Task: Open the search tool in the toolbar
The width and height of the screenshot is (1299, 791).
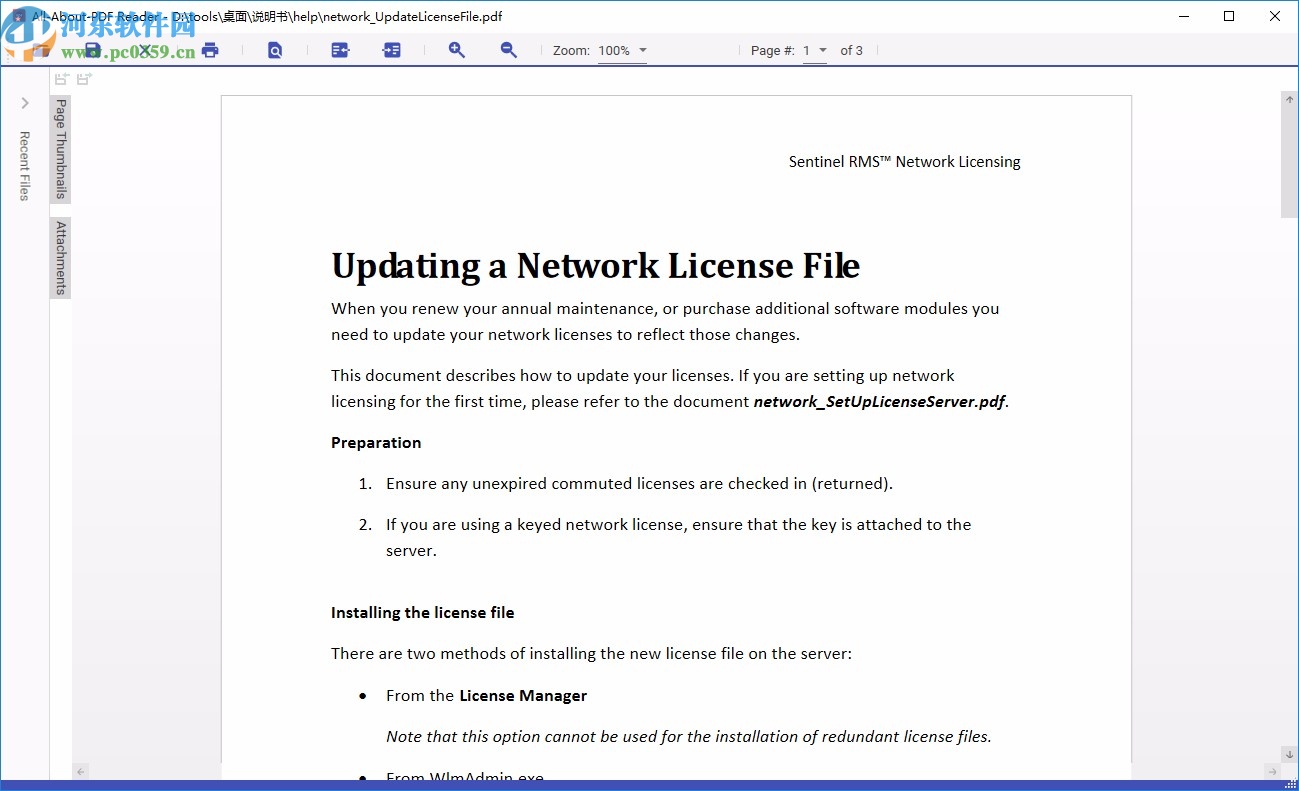Action: (x=275, y=50)
